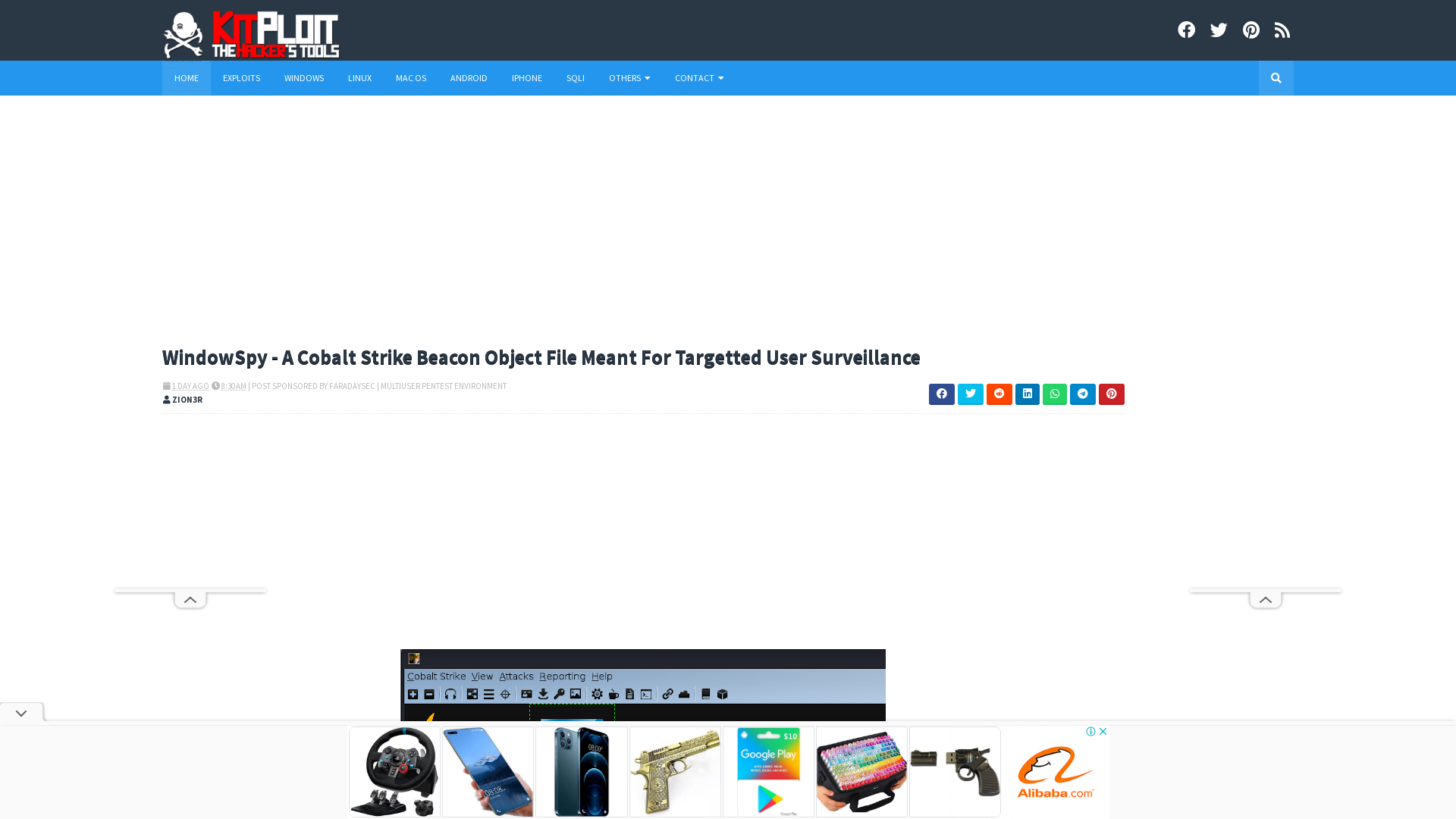This screenshot has width=1456, height=819.
Task: Click the Reddit share icon
Action: click(x=998, y=394)
